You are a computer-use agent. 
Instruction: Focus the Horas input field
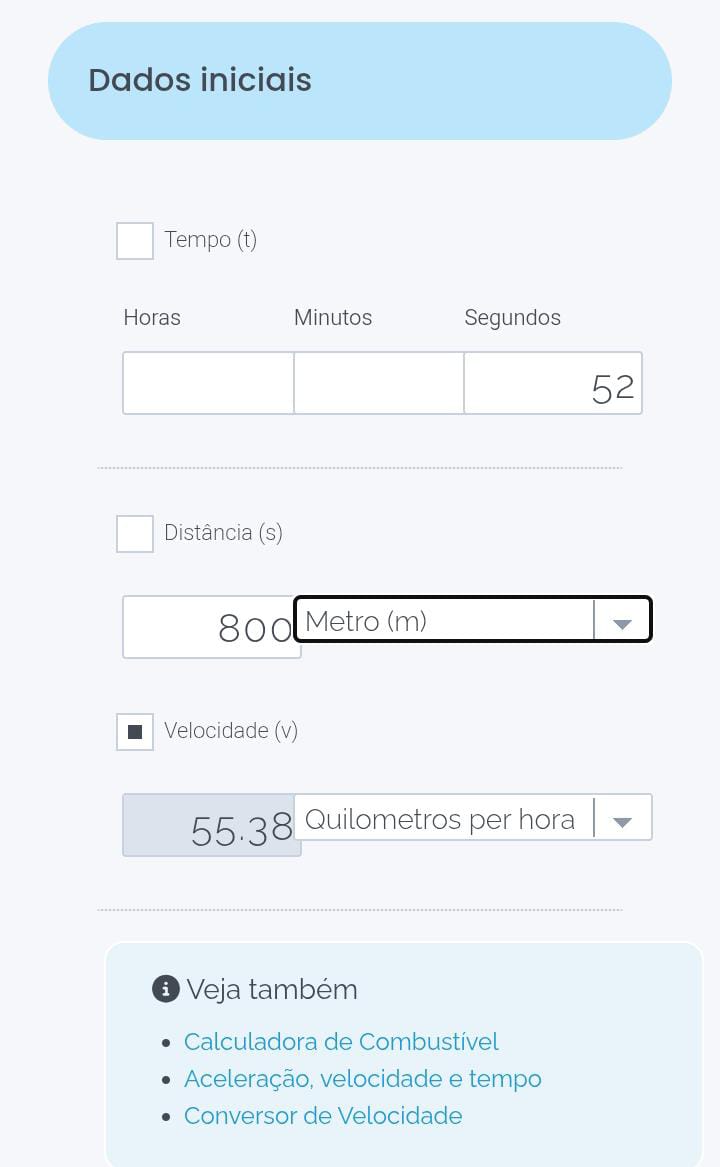[x=208, y=383]
